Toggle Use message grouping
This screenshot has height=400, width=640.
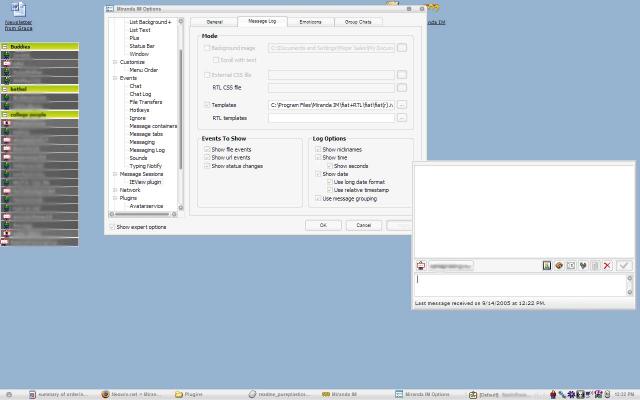(x=318, y=198)
